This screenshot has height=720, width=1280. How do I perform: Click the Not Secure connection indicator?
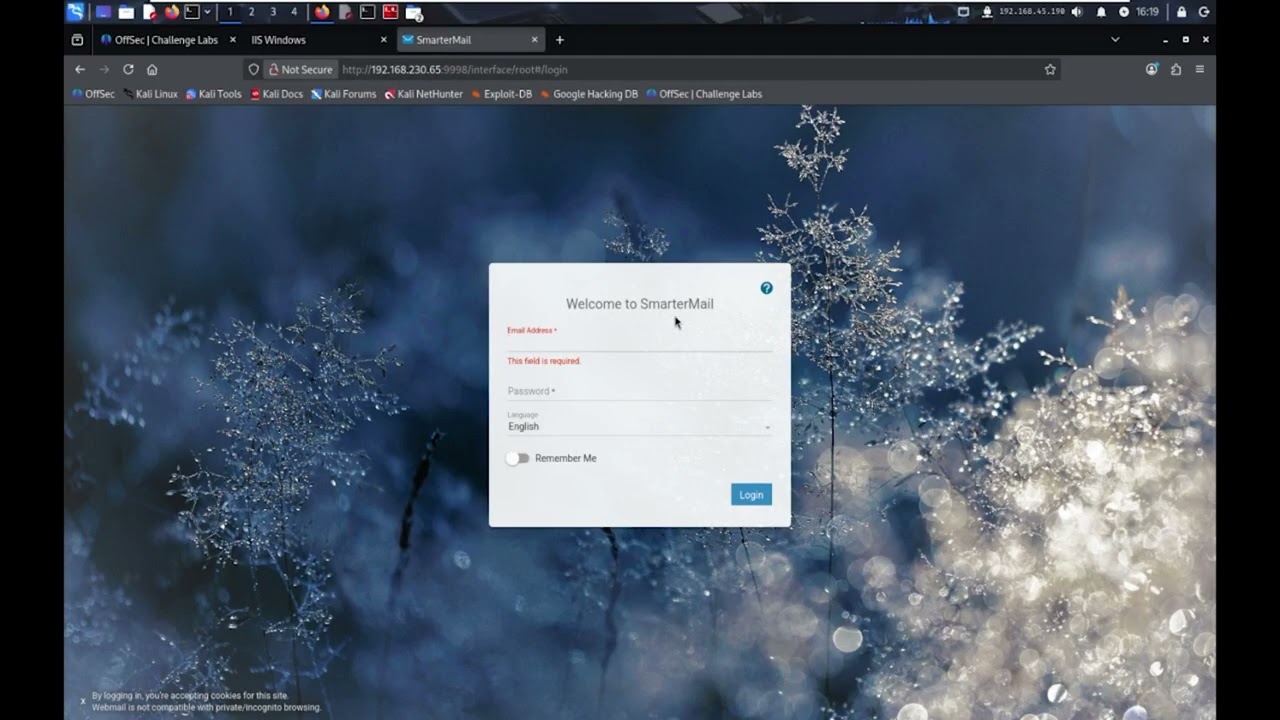299,70
